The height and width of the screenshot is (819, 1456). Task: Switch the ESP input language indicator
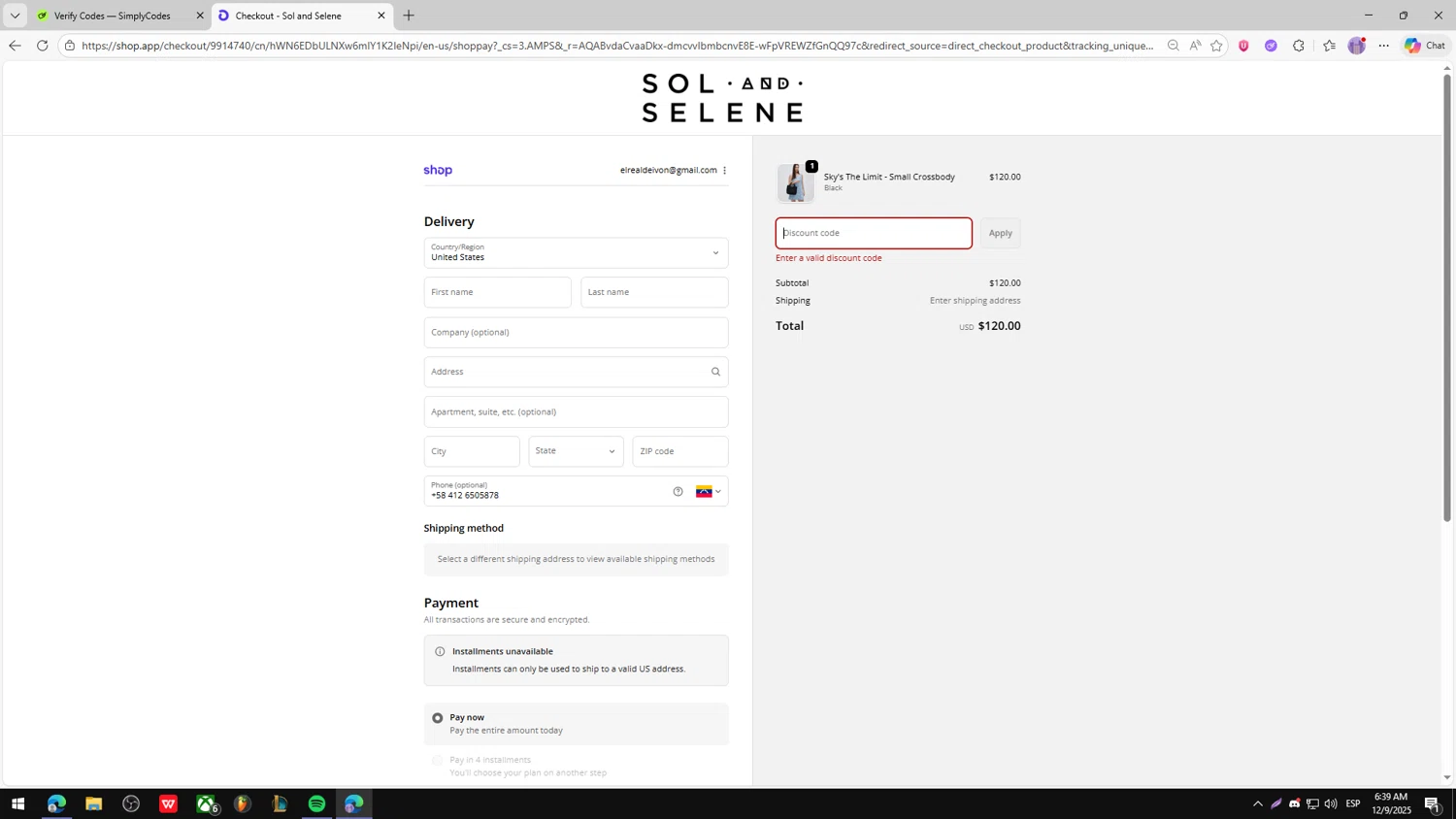click(x=1353, y=803)
